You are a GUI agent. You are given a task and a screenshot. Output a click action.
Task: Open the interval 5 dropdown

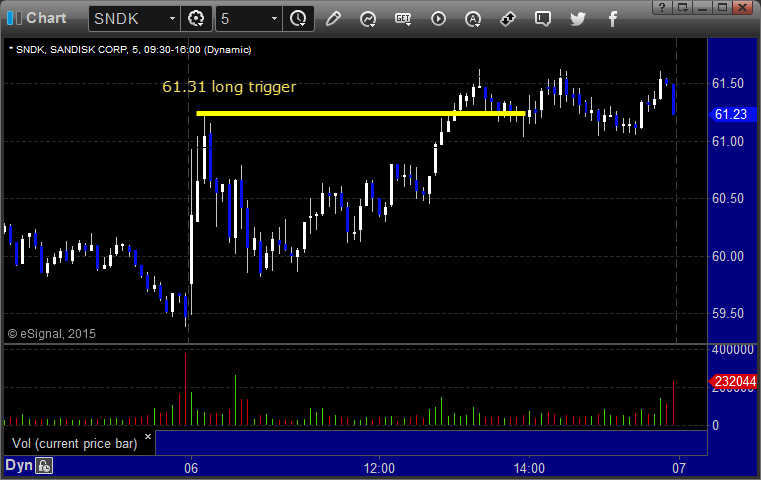point(274,19)
